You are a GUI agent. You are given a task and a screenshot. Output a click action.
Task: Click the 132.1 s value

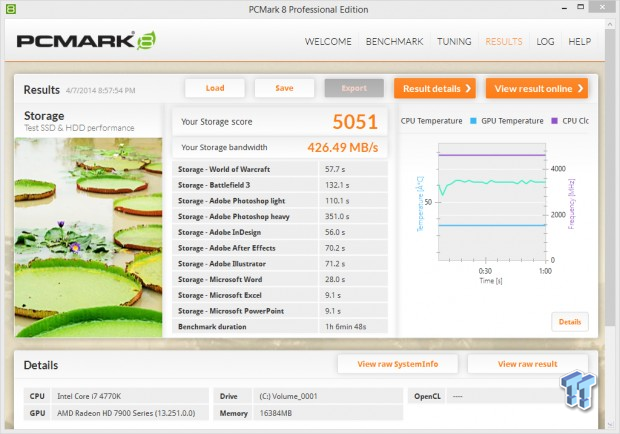337,185
